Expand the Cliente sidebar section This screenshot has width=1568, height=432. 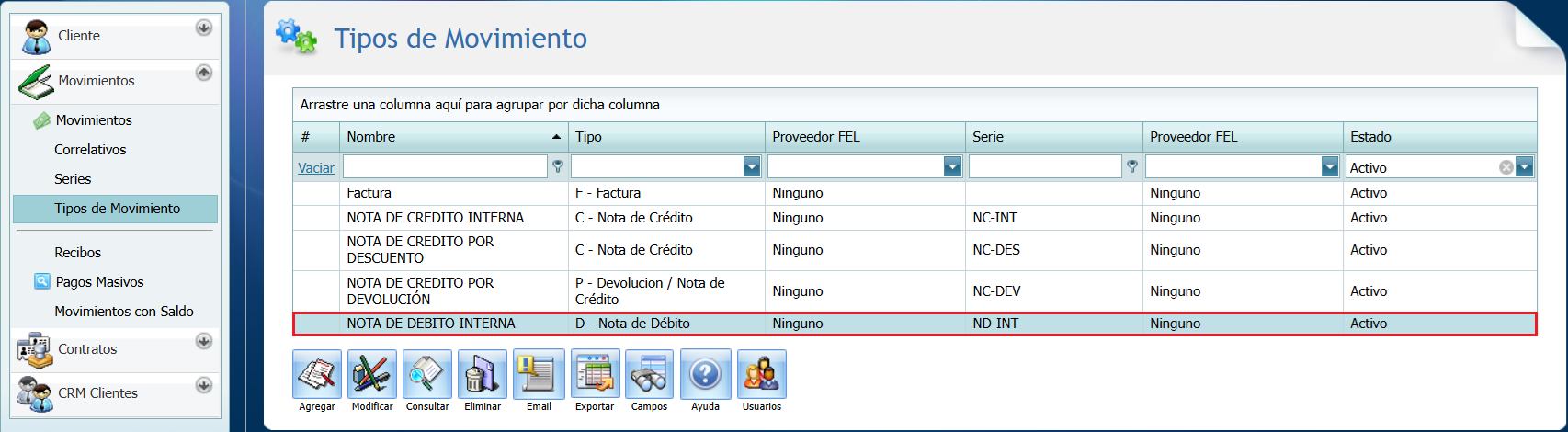204,28
